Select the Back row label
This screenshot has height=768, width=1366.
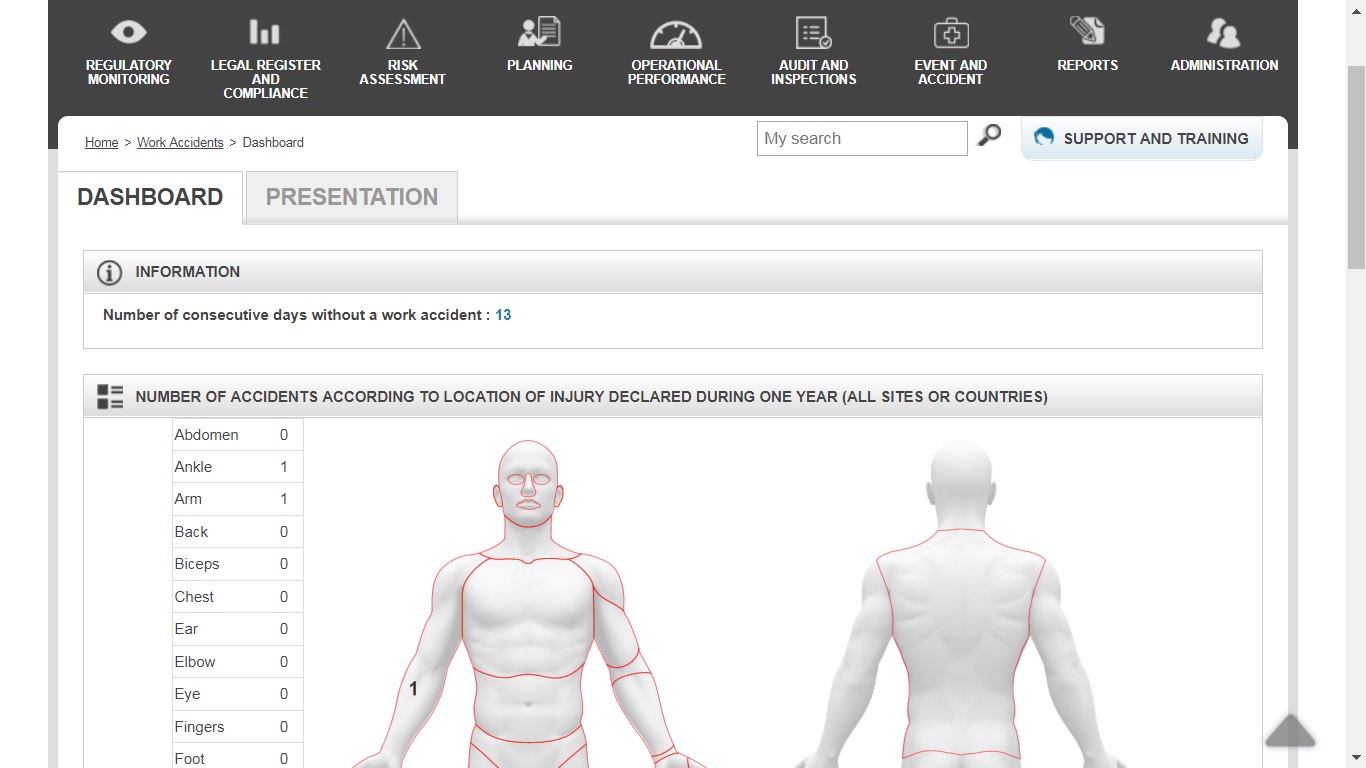(x=191, y=532)
